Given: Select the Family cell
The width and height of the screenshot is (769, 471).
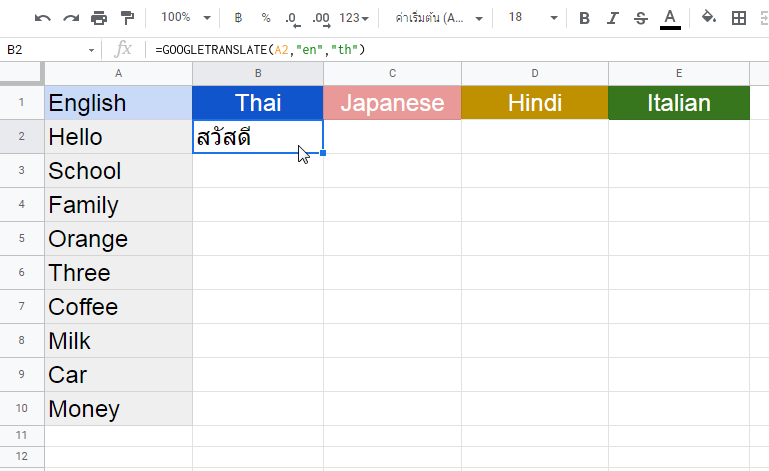Looking at the screenshot, I should point(118,205).
